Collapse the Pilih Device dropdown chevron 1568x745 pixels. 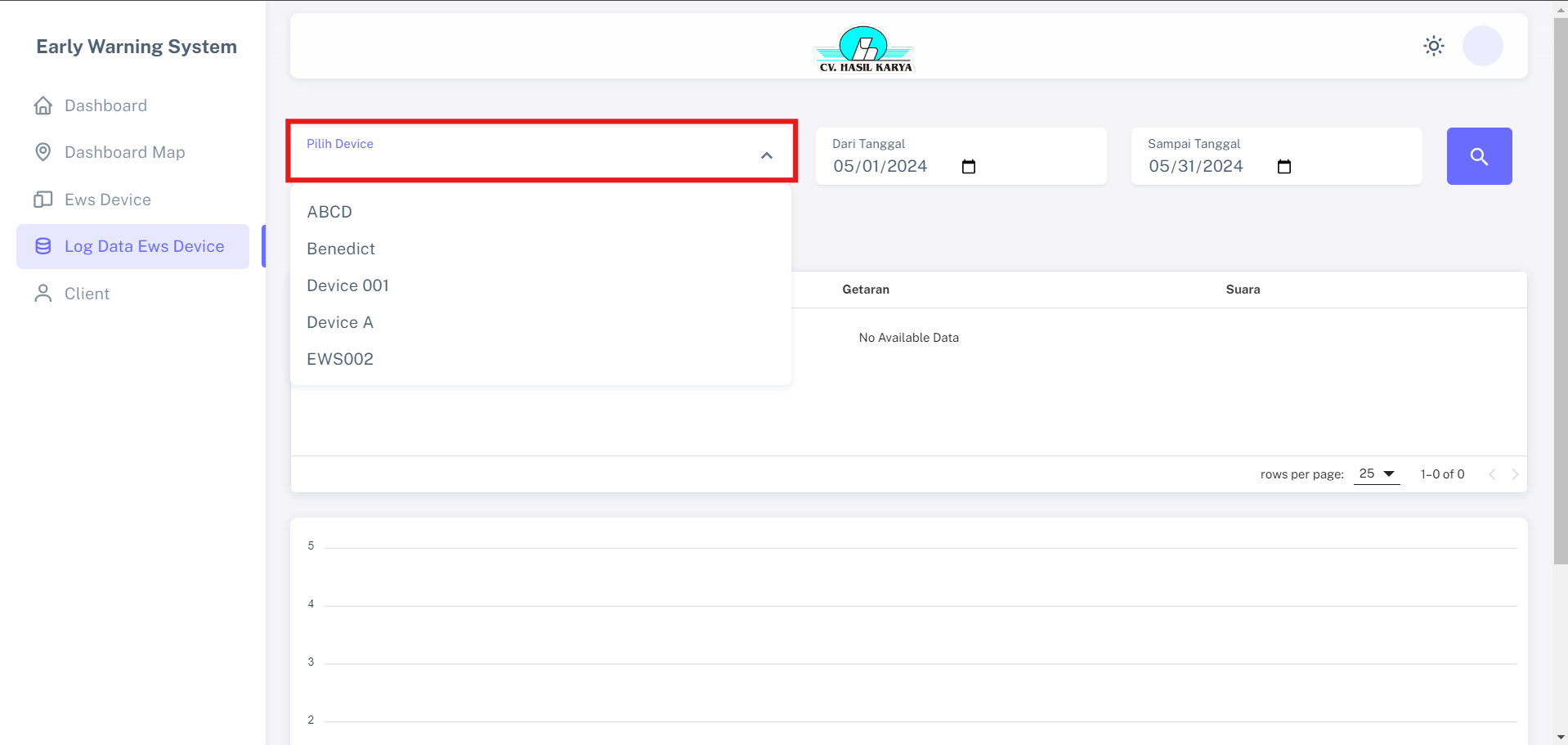(x=766, y=155)
